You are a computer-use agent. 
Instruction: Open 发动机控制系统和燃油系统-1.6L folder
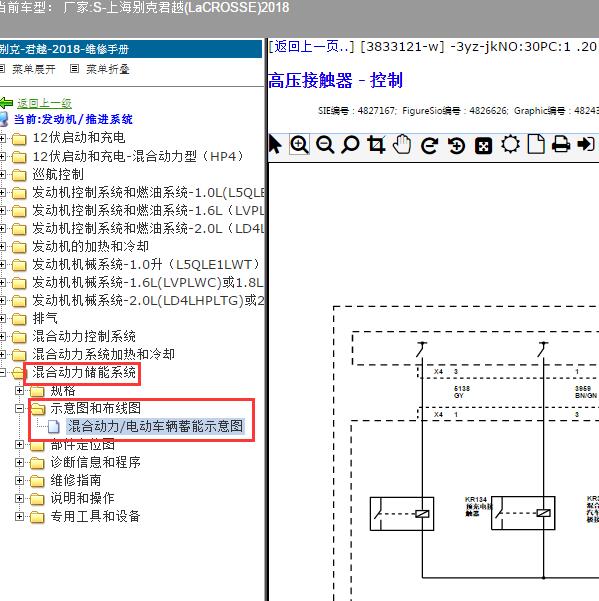pyautogui.click(x=148, y=210)
